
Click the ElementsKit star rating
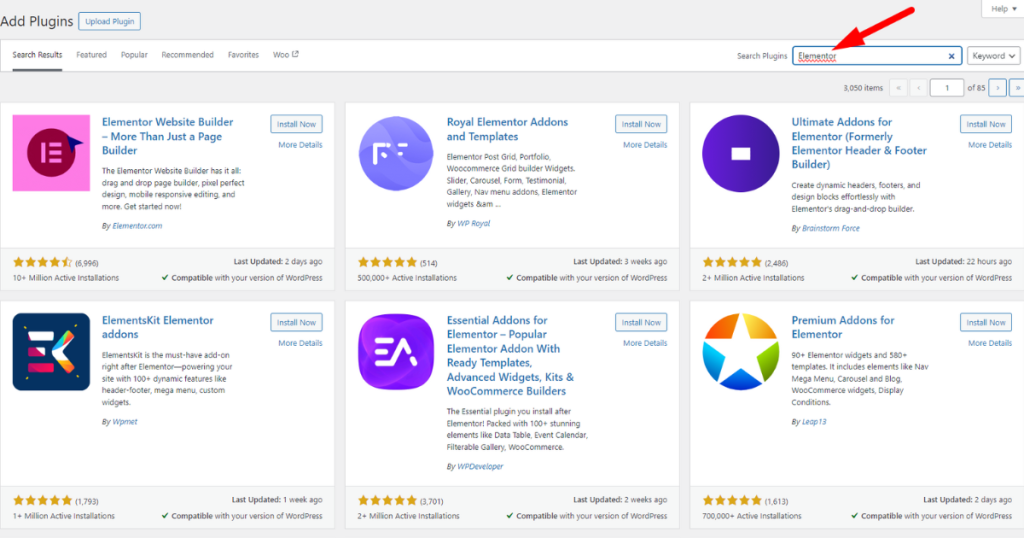tap(42, 501)
